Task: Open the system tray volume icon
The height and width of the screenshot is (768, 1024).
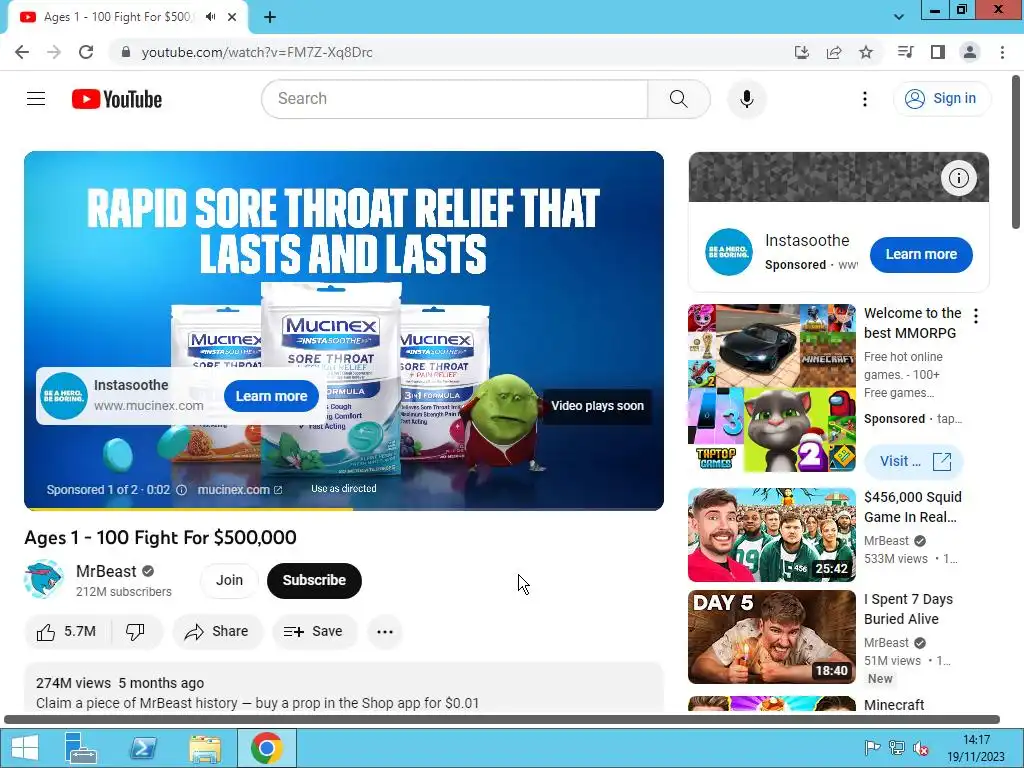Action: pos(921,748)
